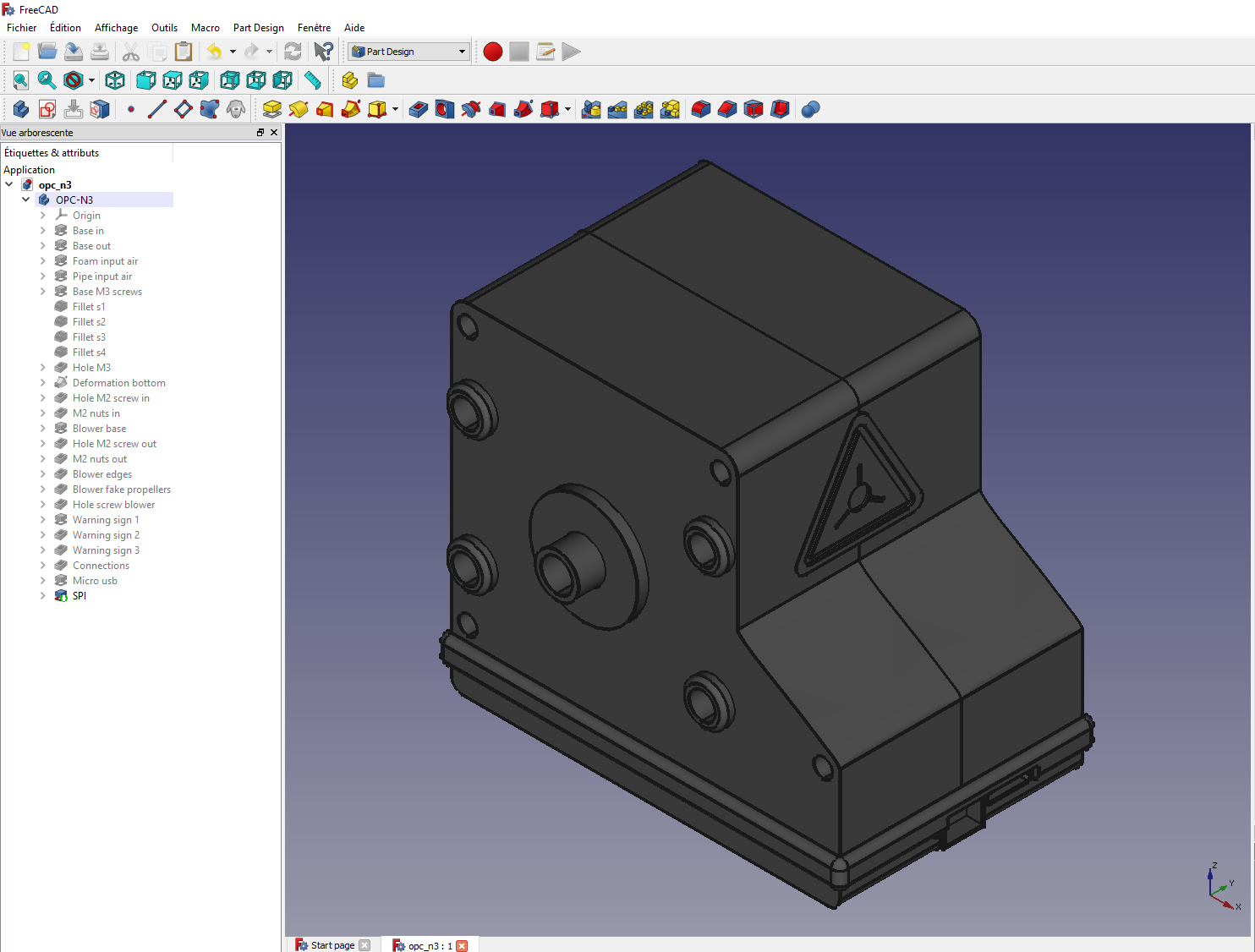Viewport: 1255px width, 952px height.
Task: Open the Affichage menu
Action: click(116, 28)
